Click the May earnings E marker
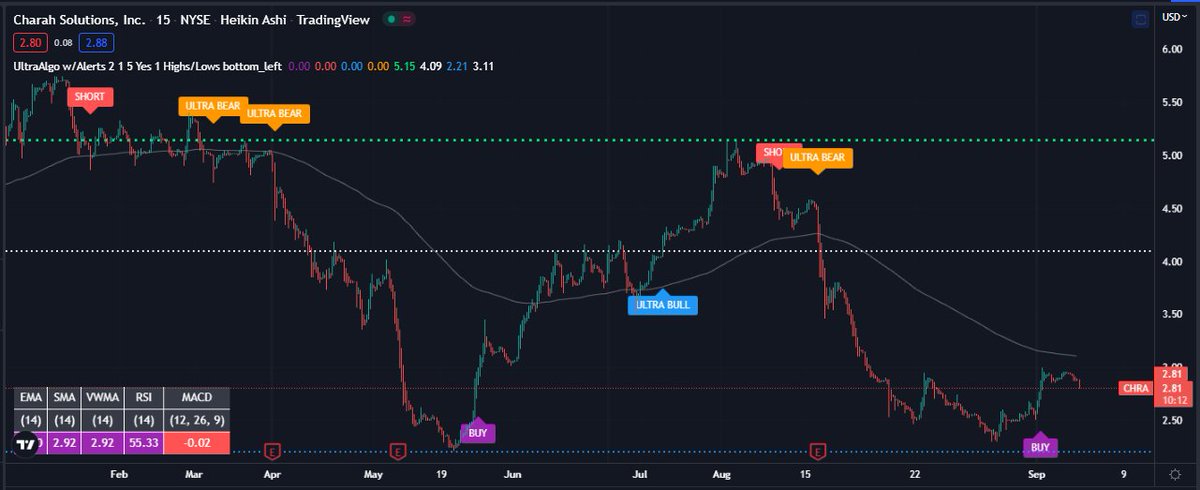 click(398, 451)
